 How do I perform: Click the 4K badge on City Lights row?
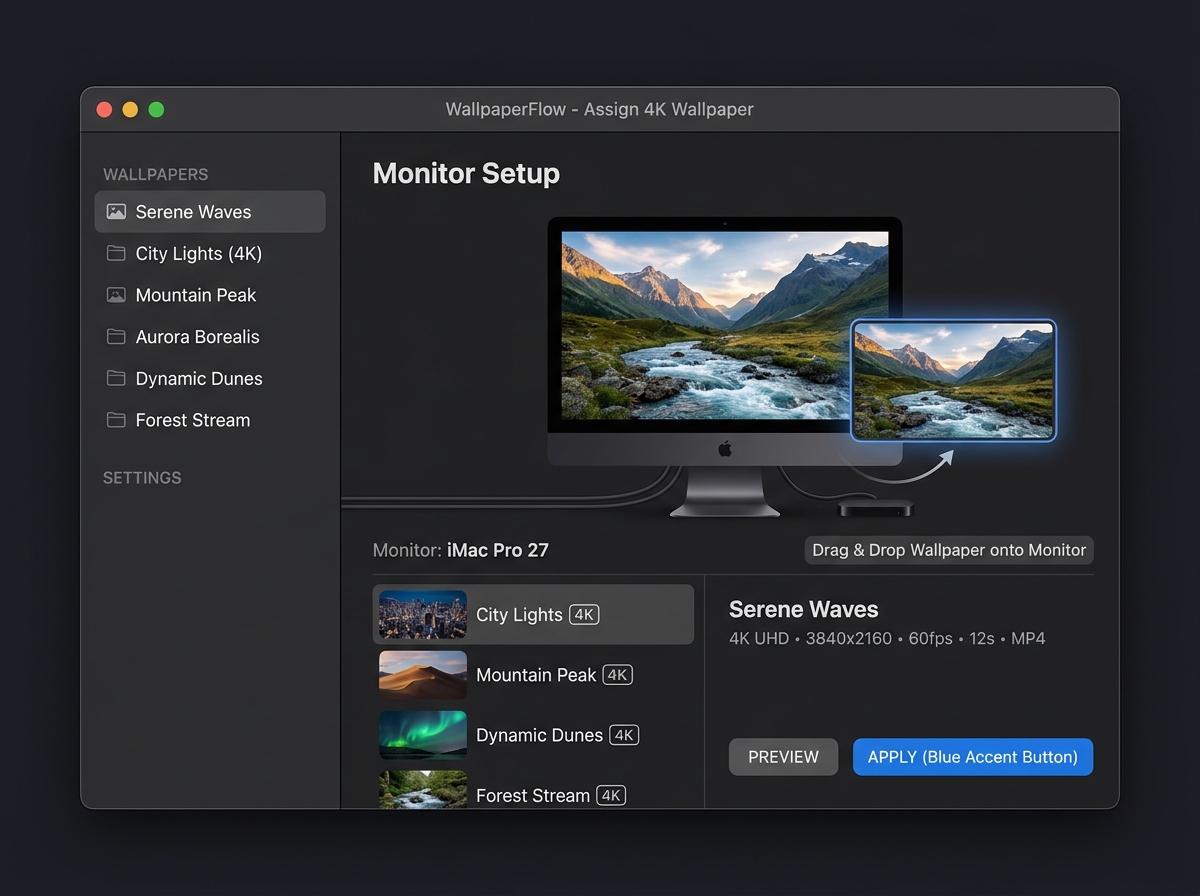pos(584,614)
